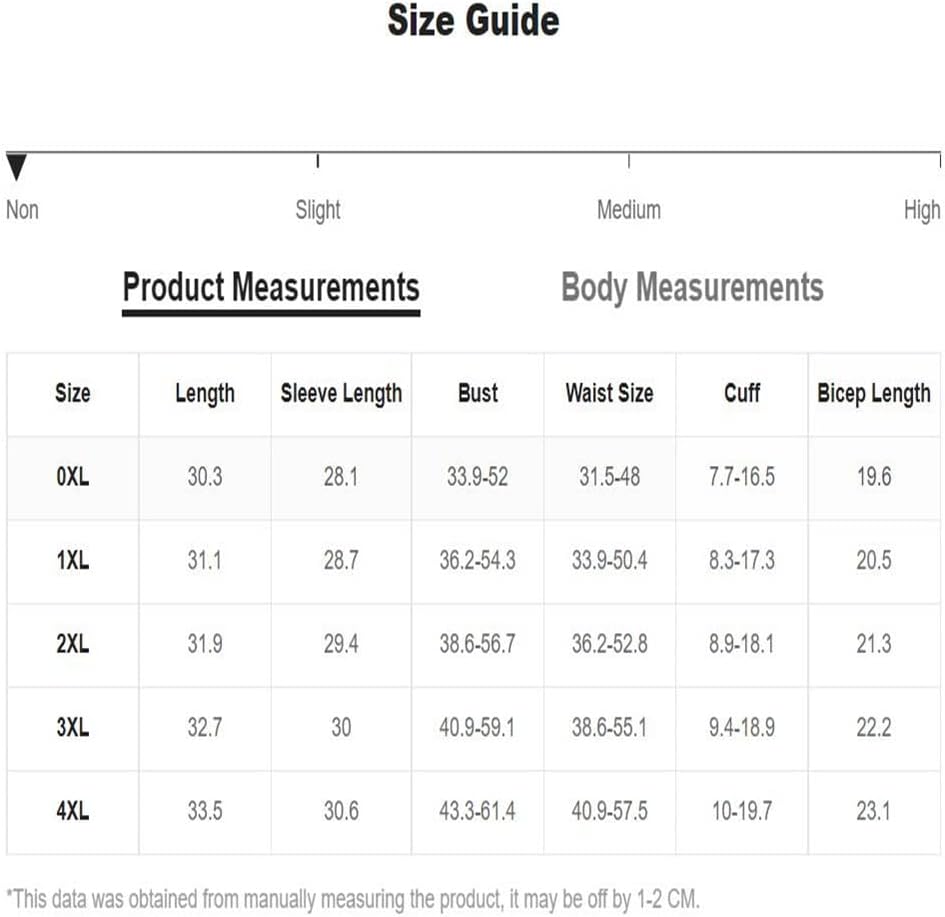Select the 0XL size row
The height and width of the screenshot is (917, 945).
(473, 478)
